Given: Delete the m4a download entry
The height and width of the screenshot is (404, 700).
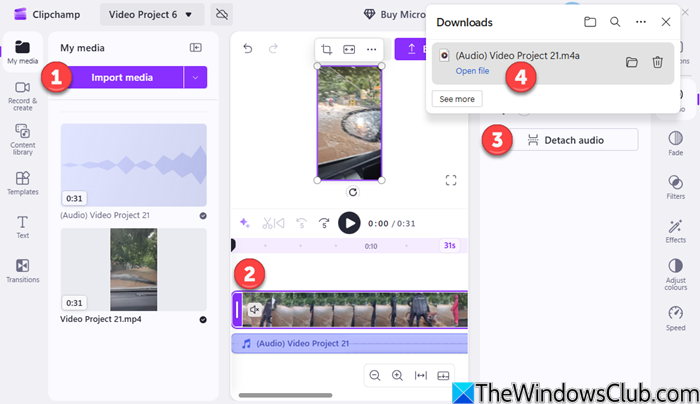Looking at the screenshot, I should pos(657,62).
